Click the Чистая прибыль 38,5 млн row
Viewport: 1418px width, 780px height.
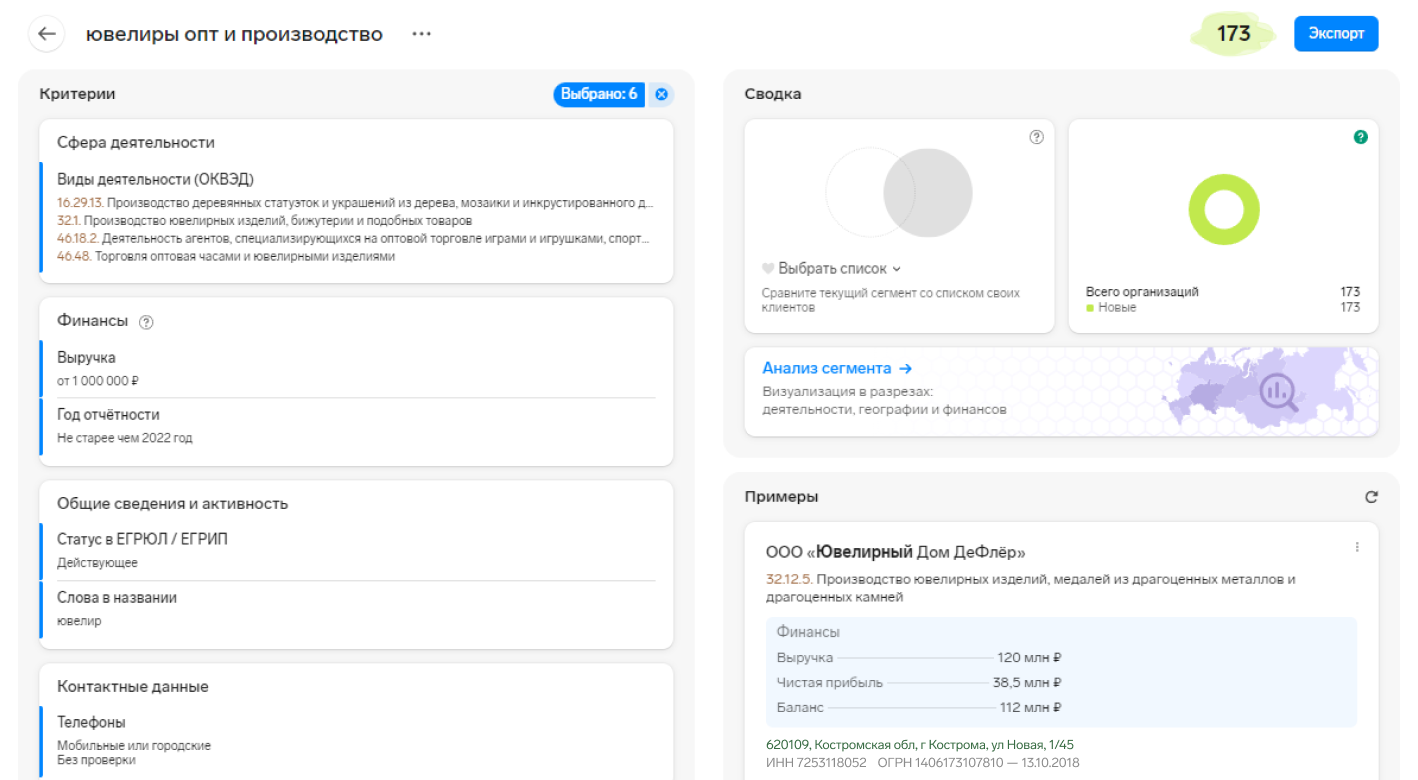[919, 682]
